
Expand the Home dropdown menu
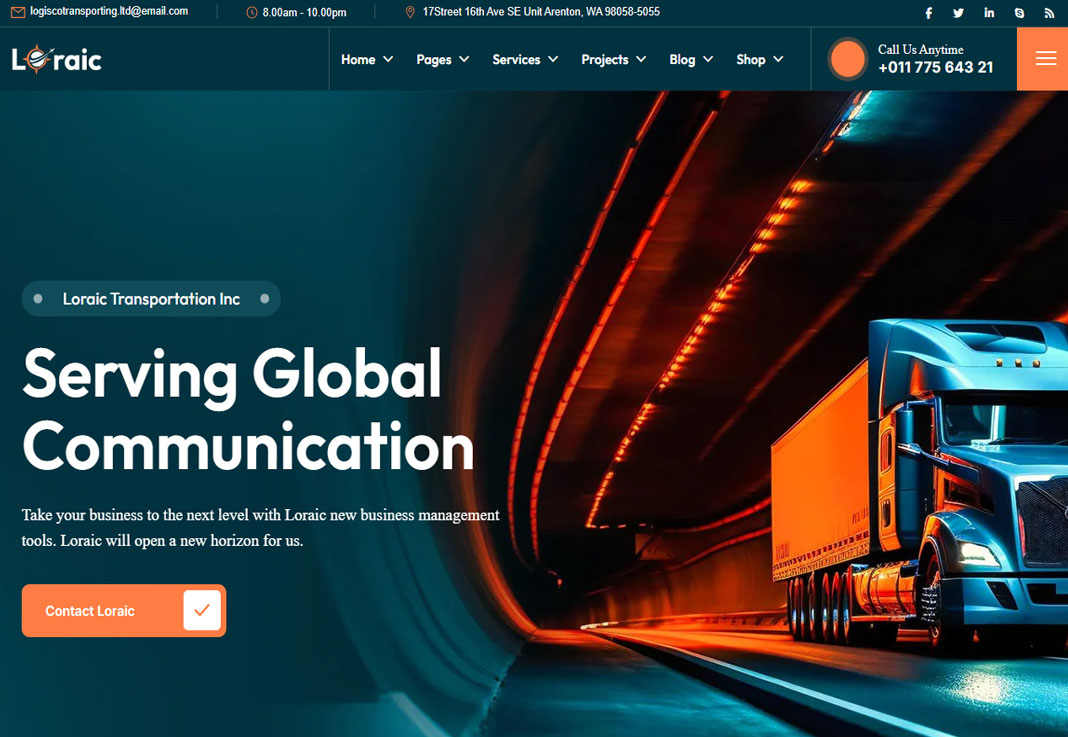tap(367, 60)
